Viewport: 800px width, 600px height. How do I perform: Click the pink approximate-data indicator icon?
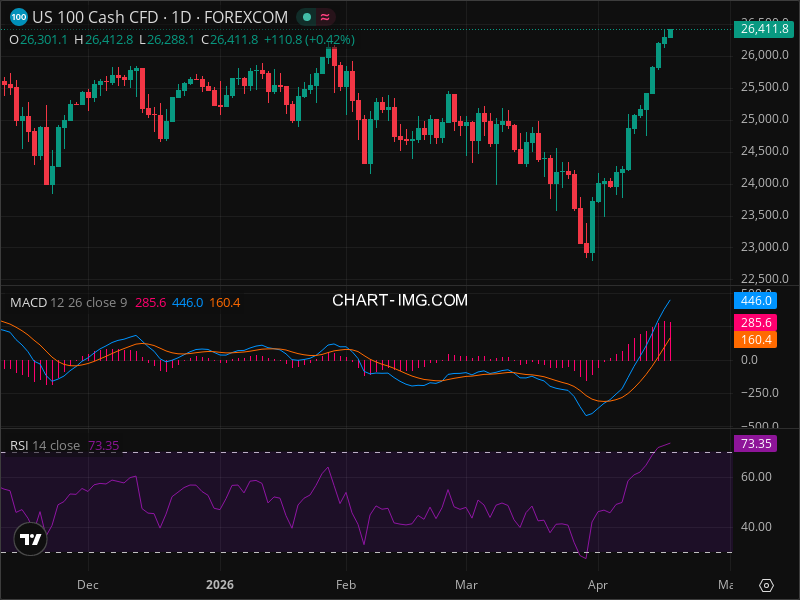(x=325, y=17)
